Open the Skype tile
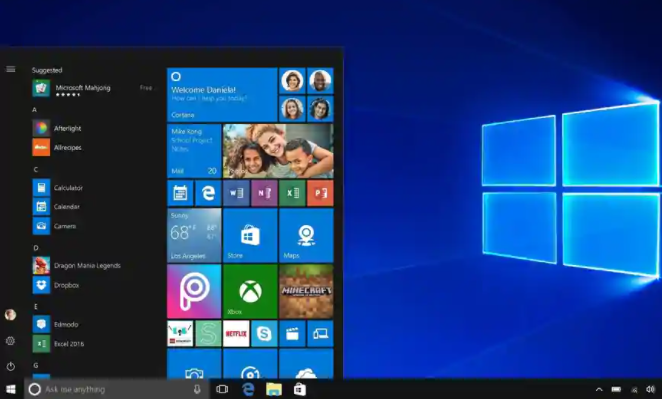This screenshot has height=399, width=662. click(x=264, y=334)
